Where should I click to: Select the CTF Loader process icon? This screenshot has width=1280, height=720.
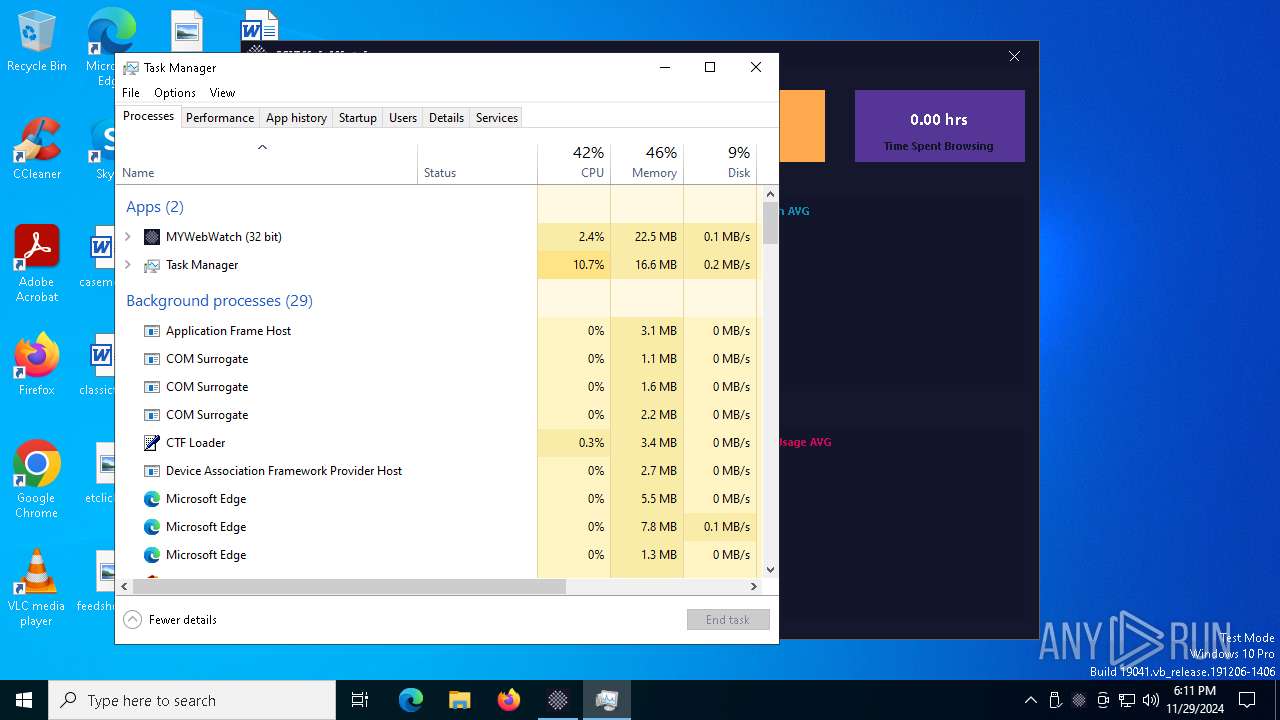(152, 443)
